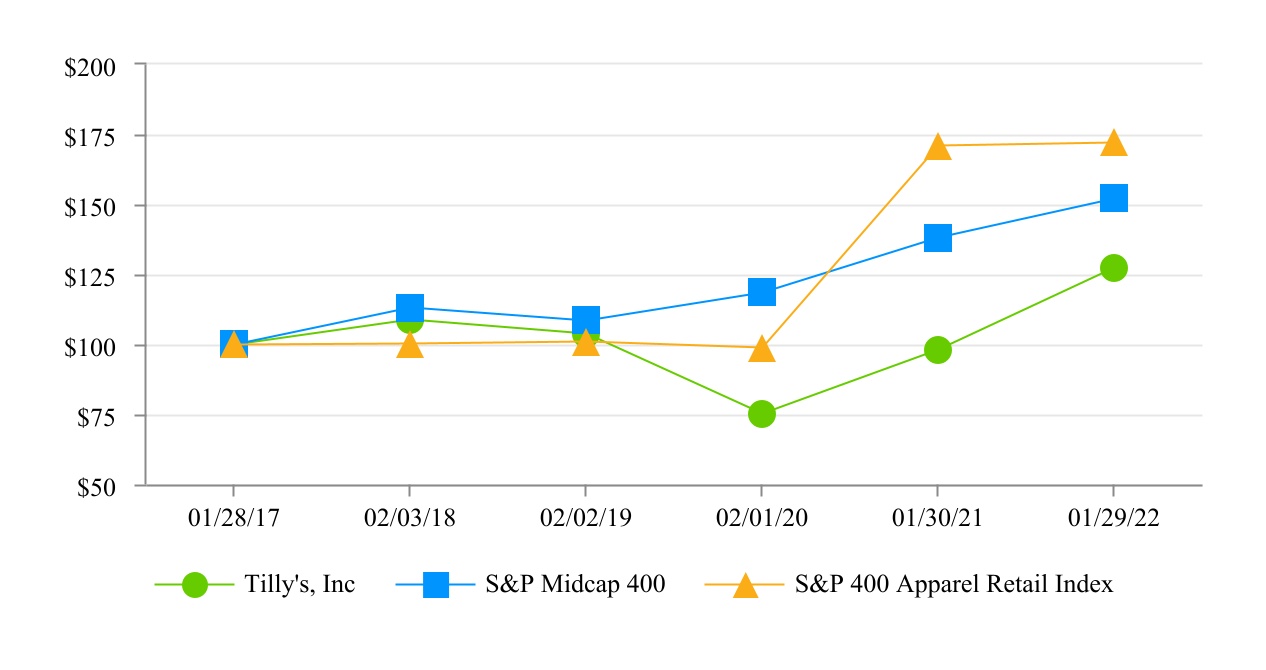Click the 01/28/17 x-axis date label
The image size is (1266, 670).
pyautogui.click(x=233, y=518)
